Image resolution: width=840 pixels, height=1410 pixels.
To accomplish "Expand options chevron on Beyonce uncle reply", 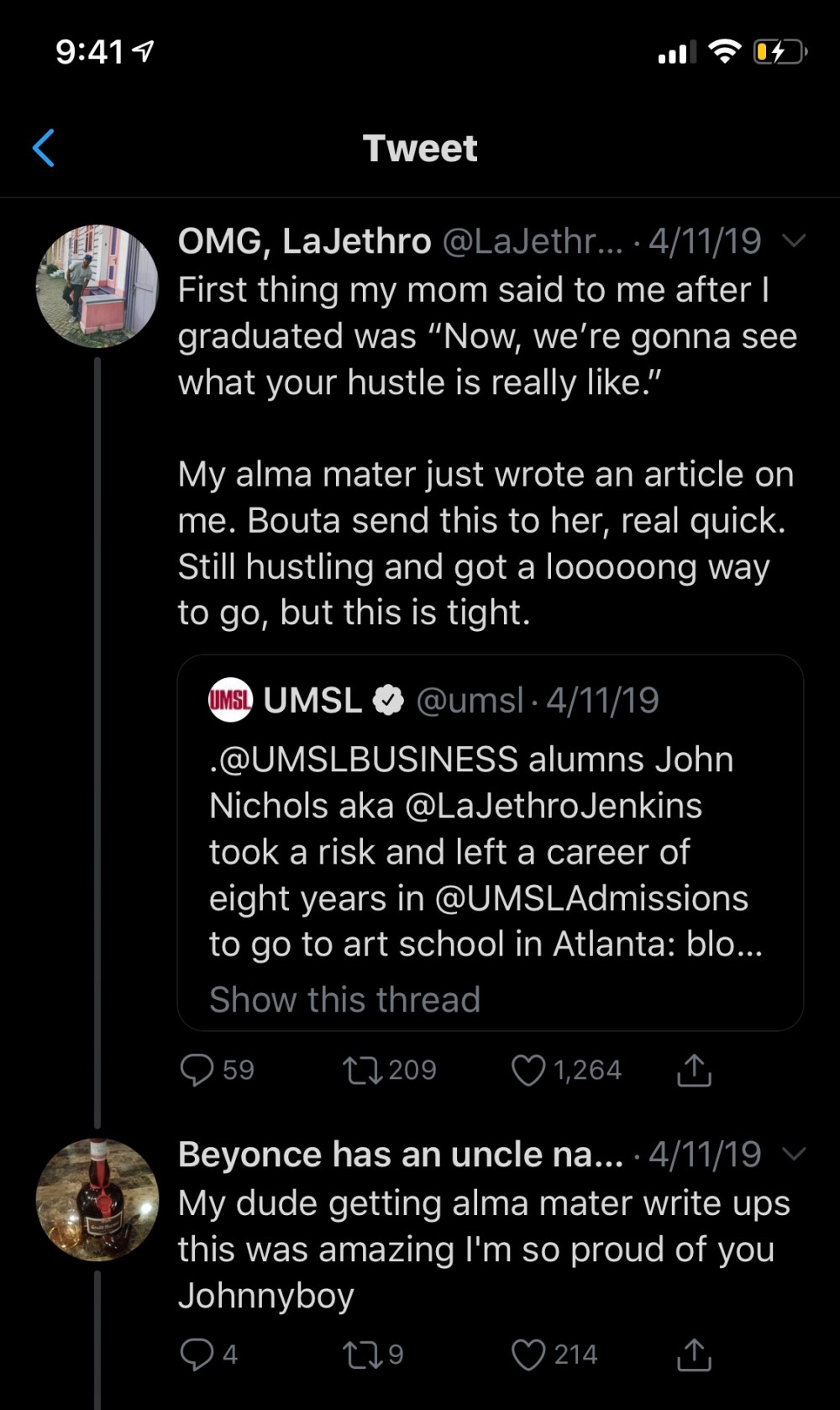I will pyautogui.click(x=794, y=1154).
